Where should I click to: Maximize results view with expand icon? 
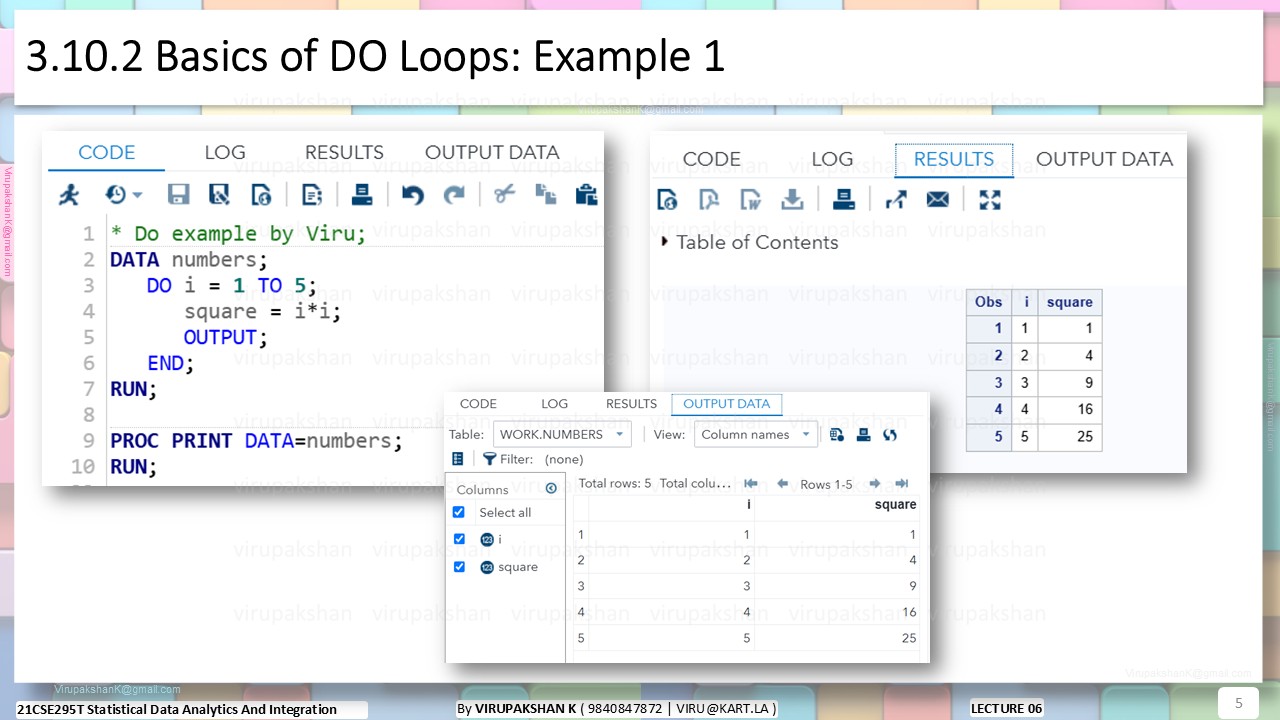[x=990, y=199]
